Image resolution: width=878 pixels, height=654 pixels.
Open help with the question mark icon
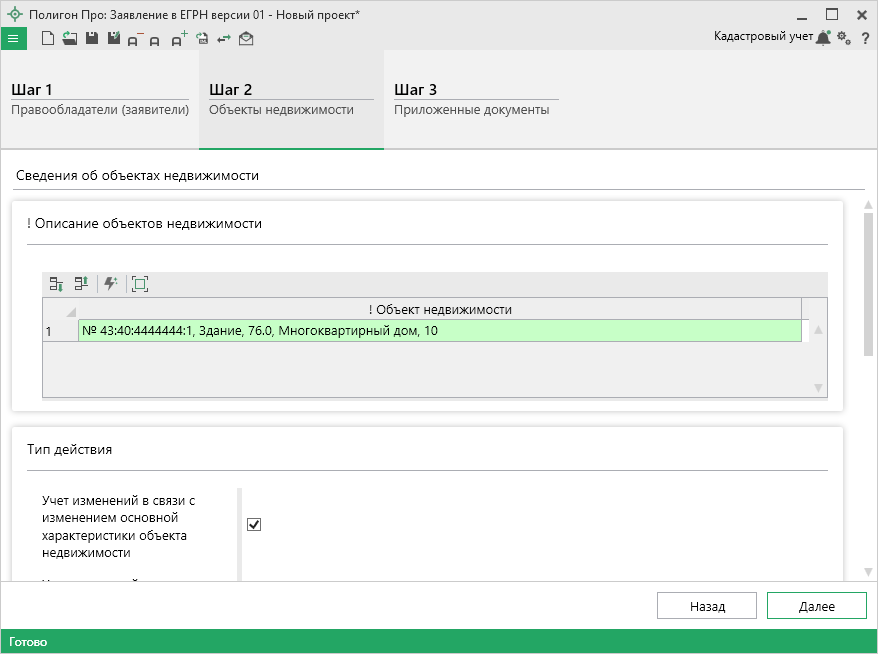click(865, 38)
